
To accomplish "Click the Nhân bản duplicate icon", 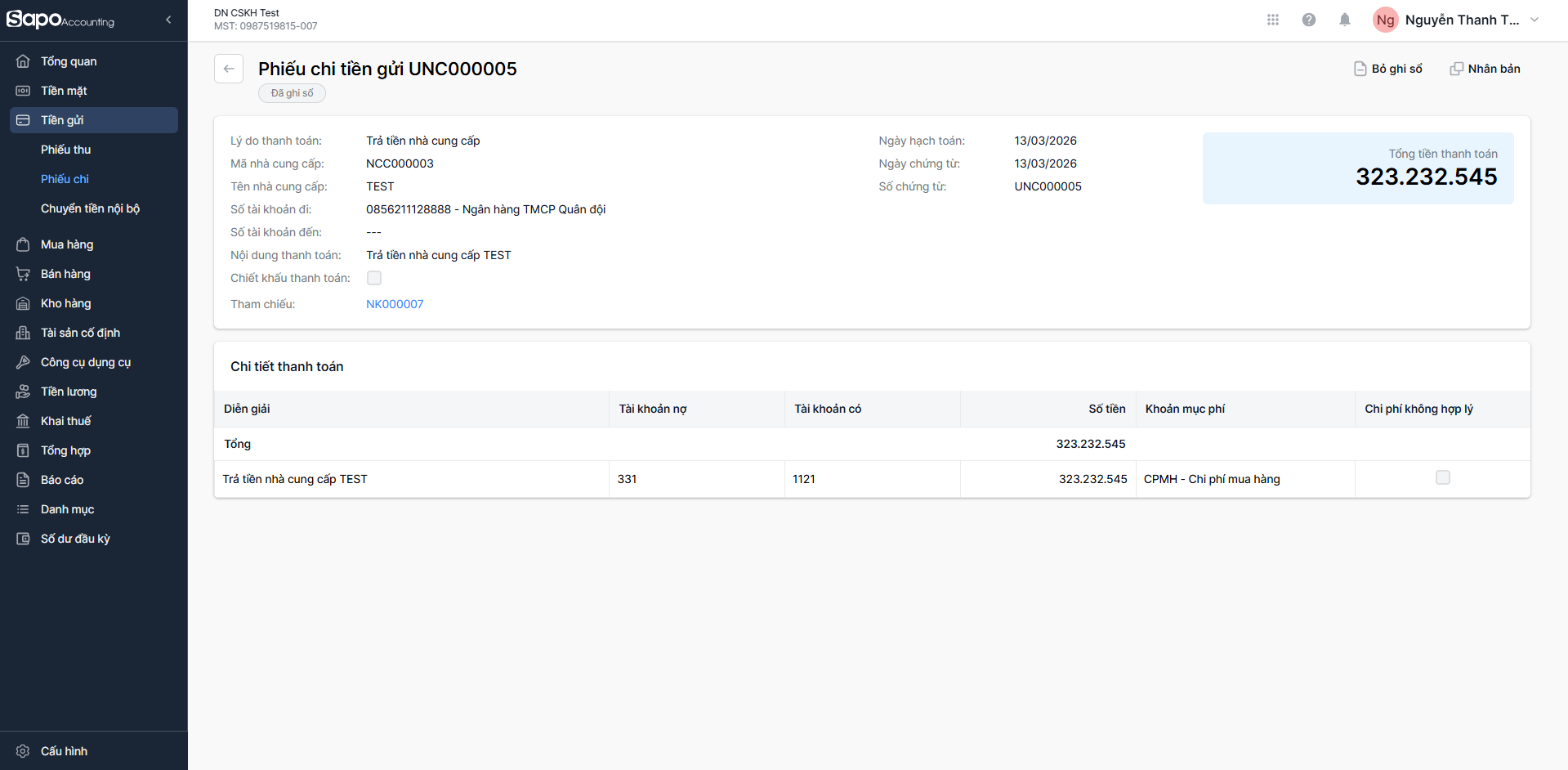I will tap(1456, 69).
